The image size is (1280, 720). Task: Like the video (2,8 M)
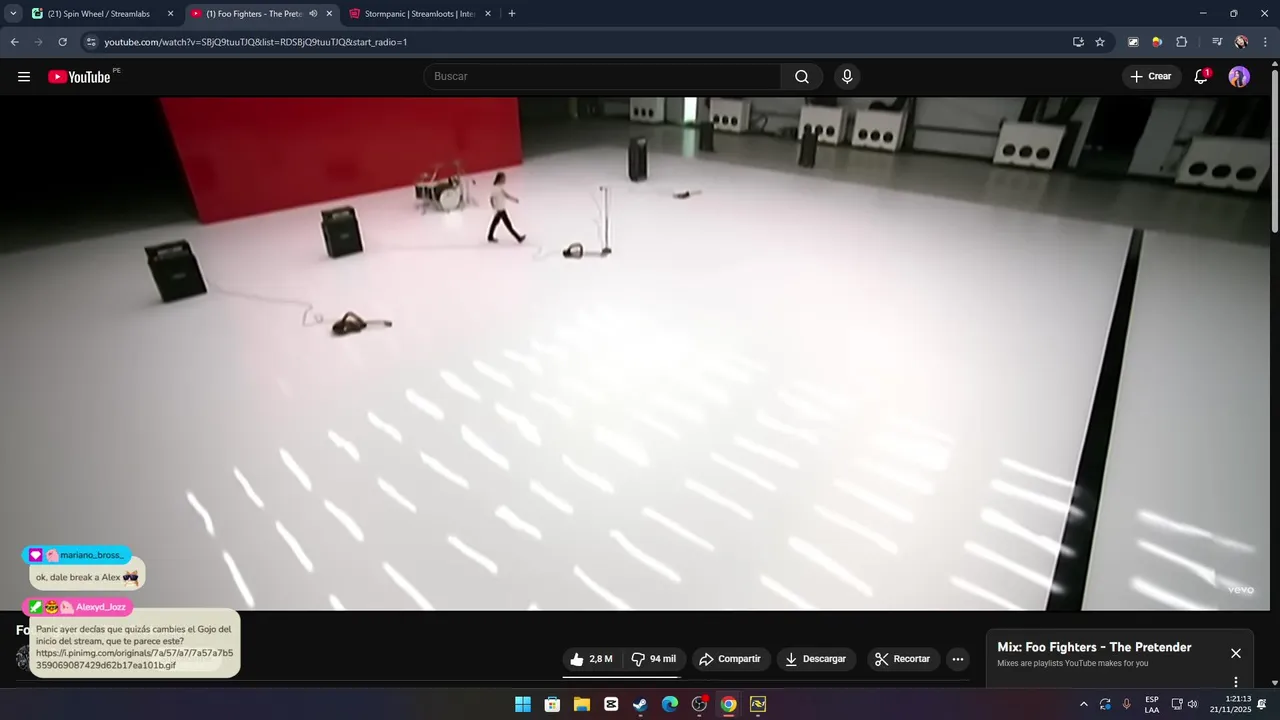tap(590, 659)
